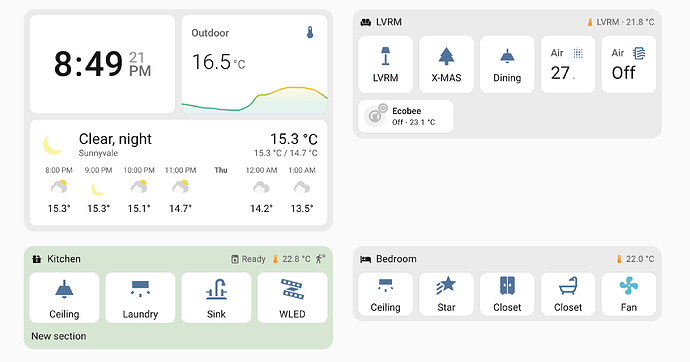The height and width of the screenshot is (362, 690).
Task: Click the wardrobe icon Closet tile
Action: tap(507, 285)
